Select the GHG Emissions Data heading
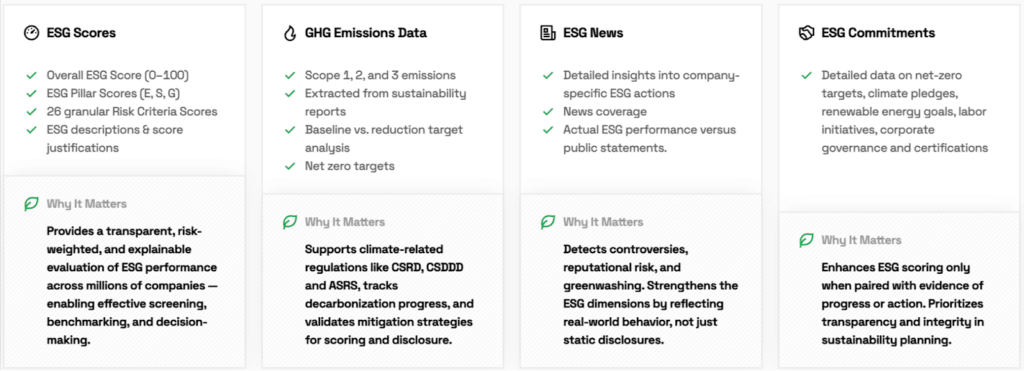Image resolution: width=1024 pixels, height=371 pixels. [x=366, y=33]
